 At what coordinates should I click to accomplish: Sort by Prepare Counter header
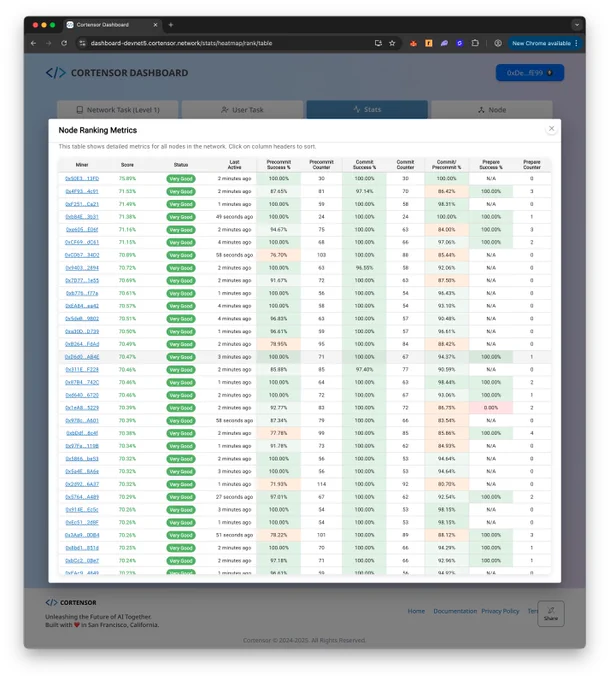point(532,165)
